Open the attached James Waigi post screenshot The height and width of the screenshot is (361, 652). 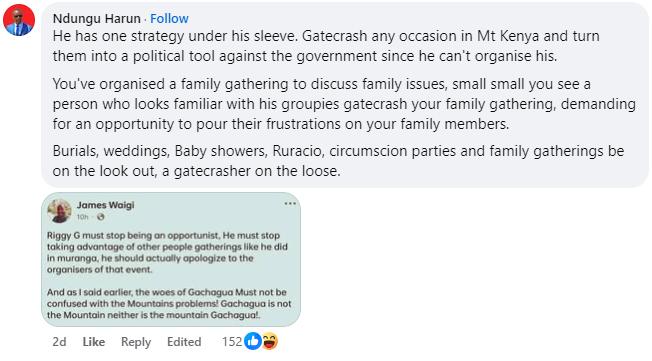(171, 260)
